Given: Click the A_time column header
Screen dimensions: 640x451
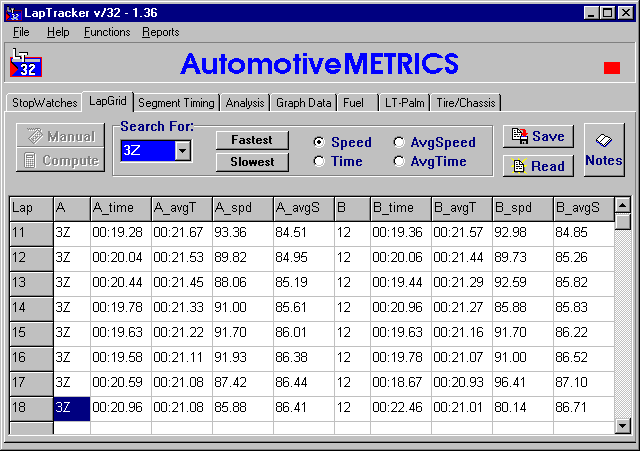Looking at the screenshot, I should 121,209.
